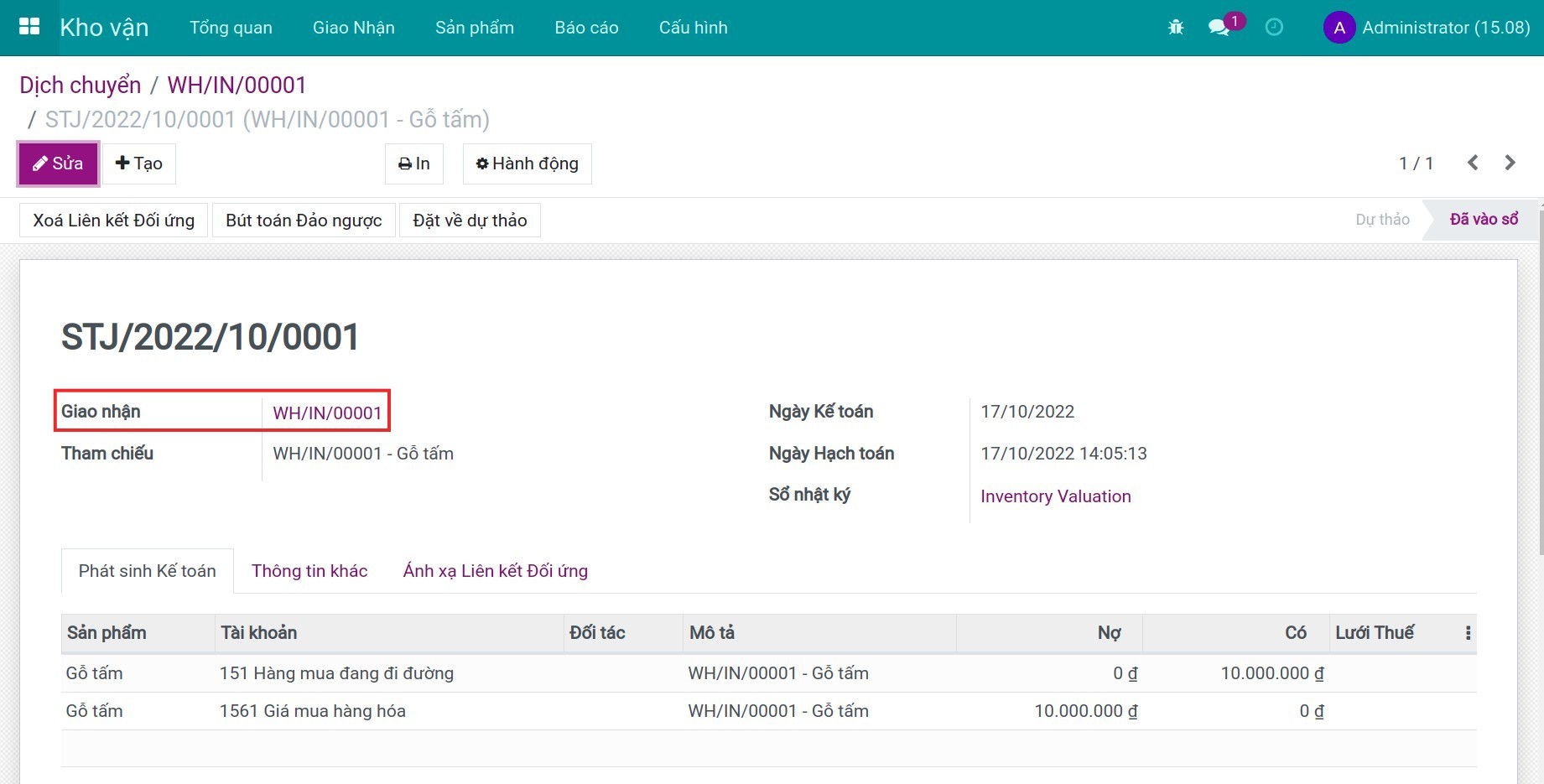1544x784 pixels.
Task: Click the Administrator user avatar
Action: (1339, 28)
